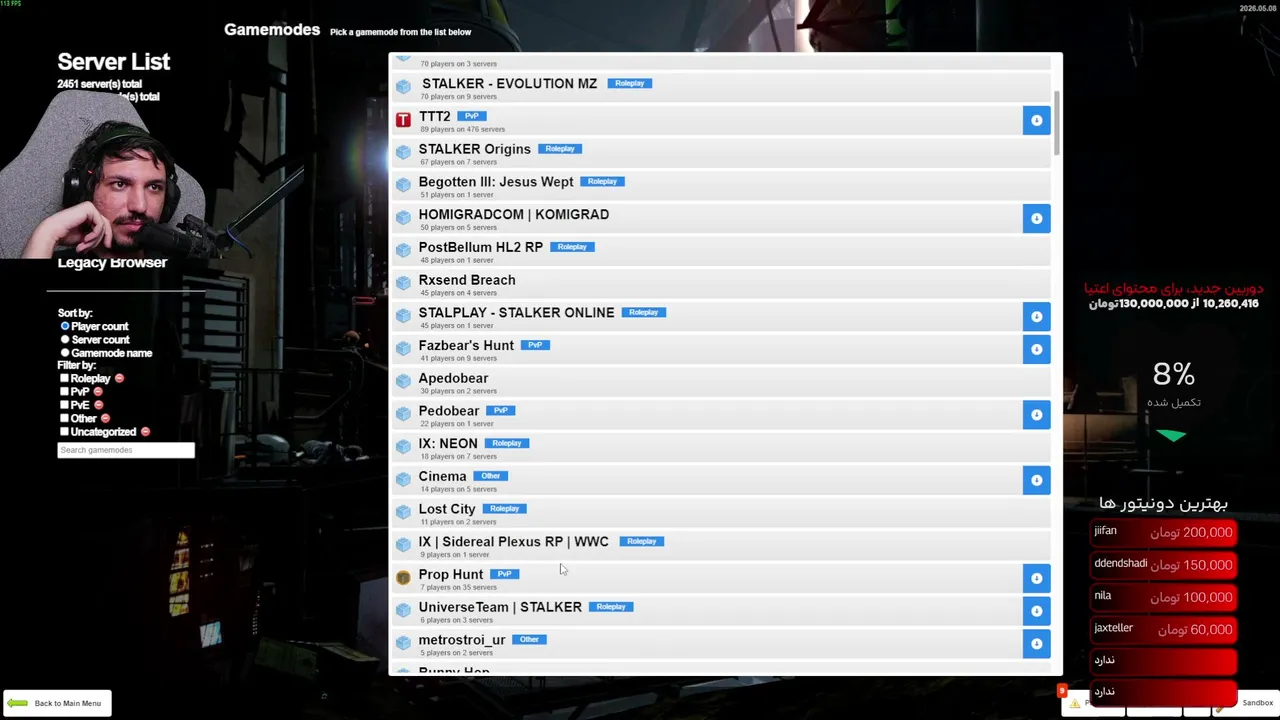Download the Pedobear gamemode
Screen dimensions: 1280x720
pos(1036,414)
